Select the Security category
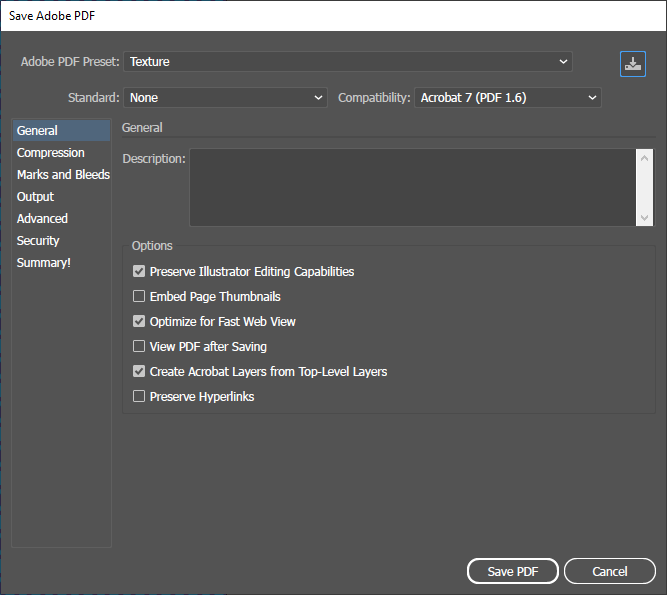Viewport: 667px width, 595px height. pyautogui.click(x=61, y=241)
